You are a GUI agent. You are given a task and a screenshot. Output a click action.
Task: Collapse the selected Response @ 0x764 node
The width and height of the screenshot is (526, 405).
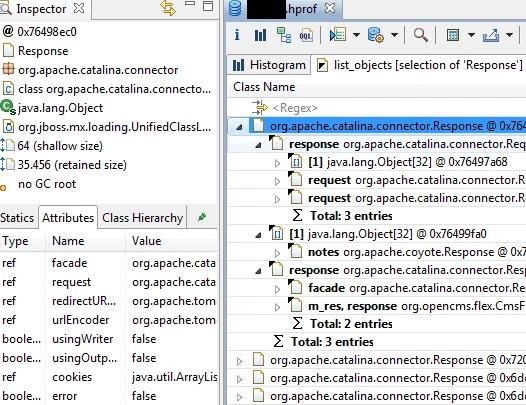coord(239,127)
